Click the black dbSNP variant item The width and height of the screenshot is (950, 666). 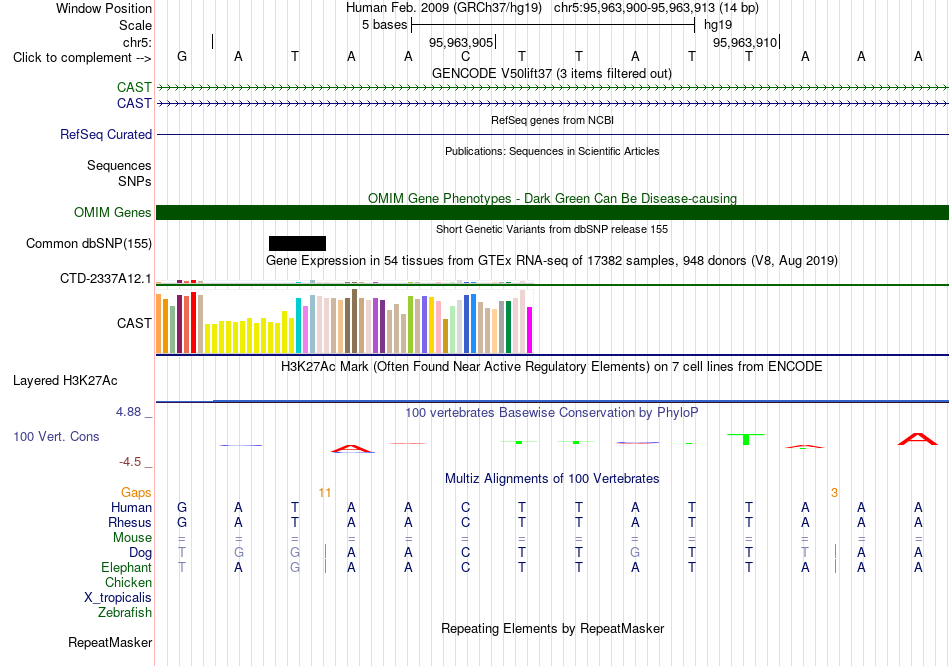point(297,243)
